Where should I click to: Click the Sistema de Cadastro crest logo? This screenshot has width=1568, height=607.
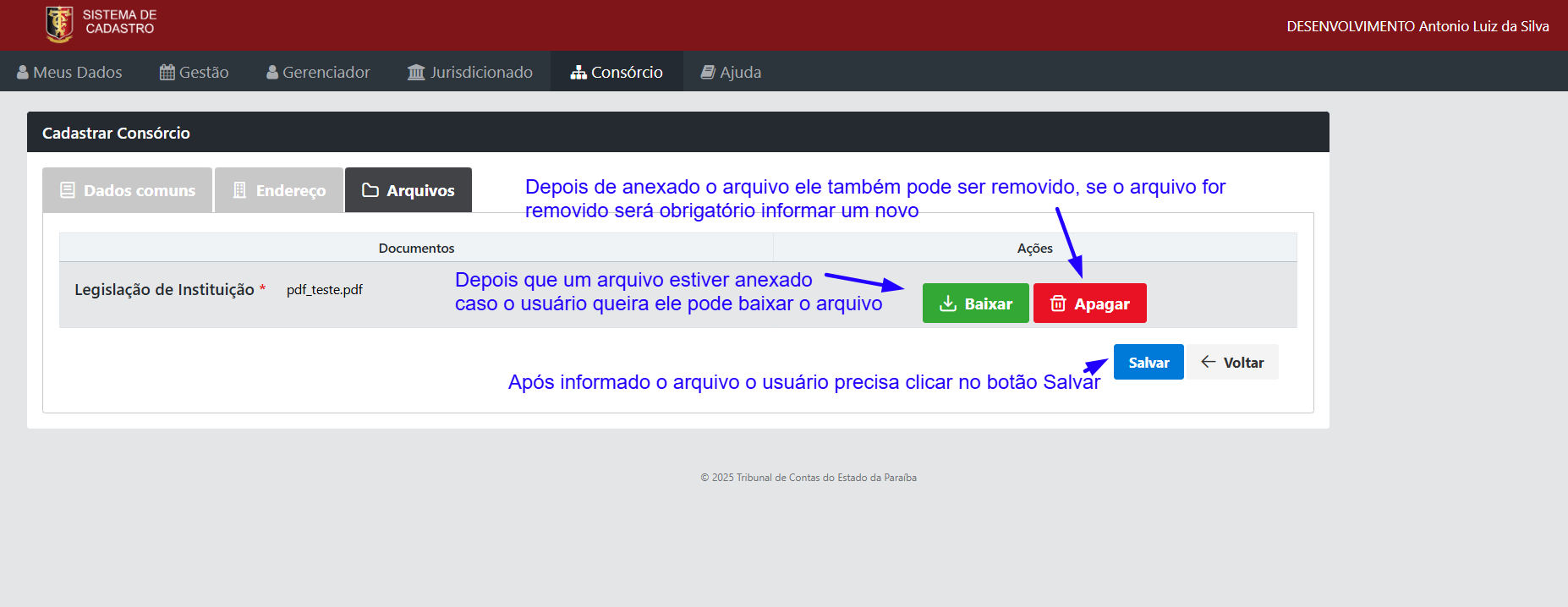pos(59,24)
